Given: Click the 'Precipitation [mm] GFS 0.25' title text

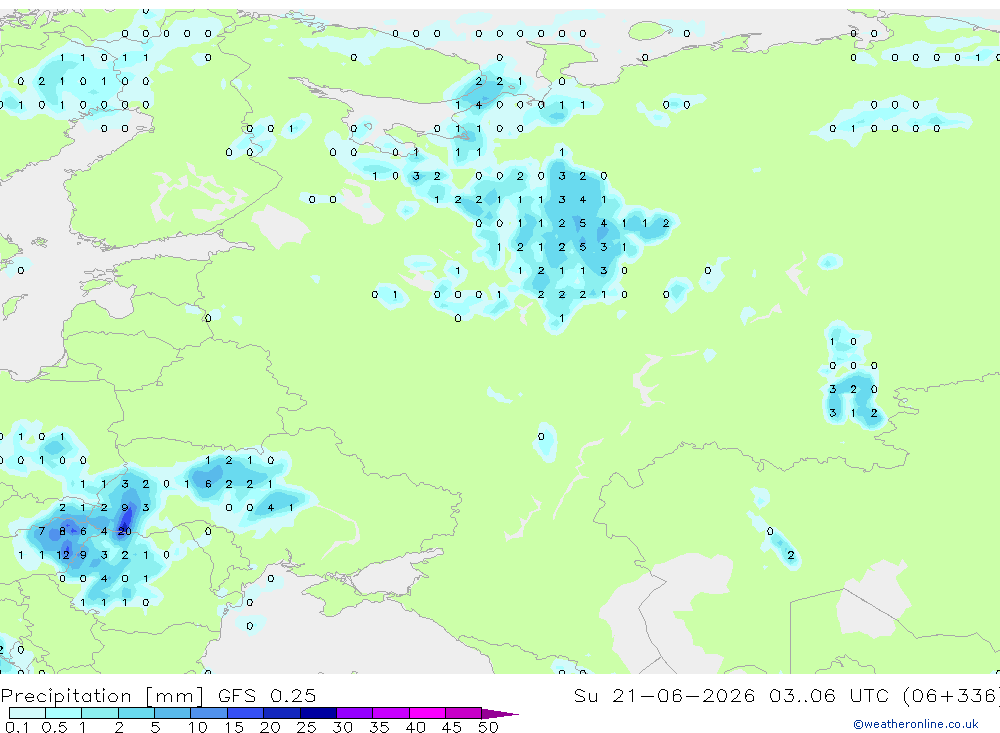Looking at the screenshot, I should pos(158,695).
